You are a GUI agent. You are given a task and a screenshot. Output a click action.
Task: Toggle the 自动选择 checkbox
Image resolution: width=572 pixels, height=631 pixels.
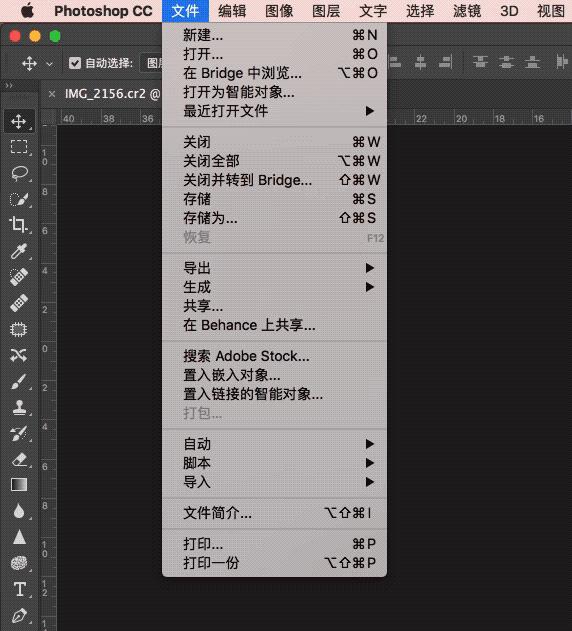(74, 63)
